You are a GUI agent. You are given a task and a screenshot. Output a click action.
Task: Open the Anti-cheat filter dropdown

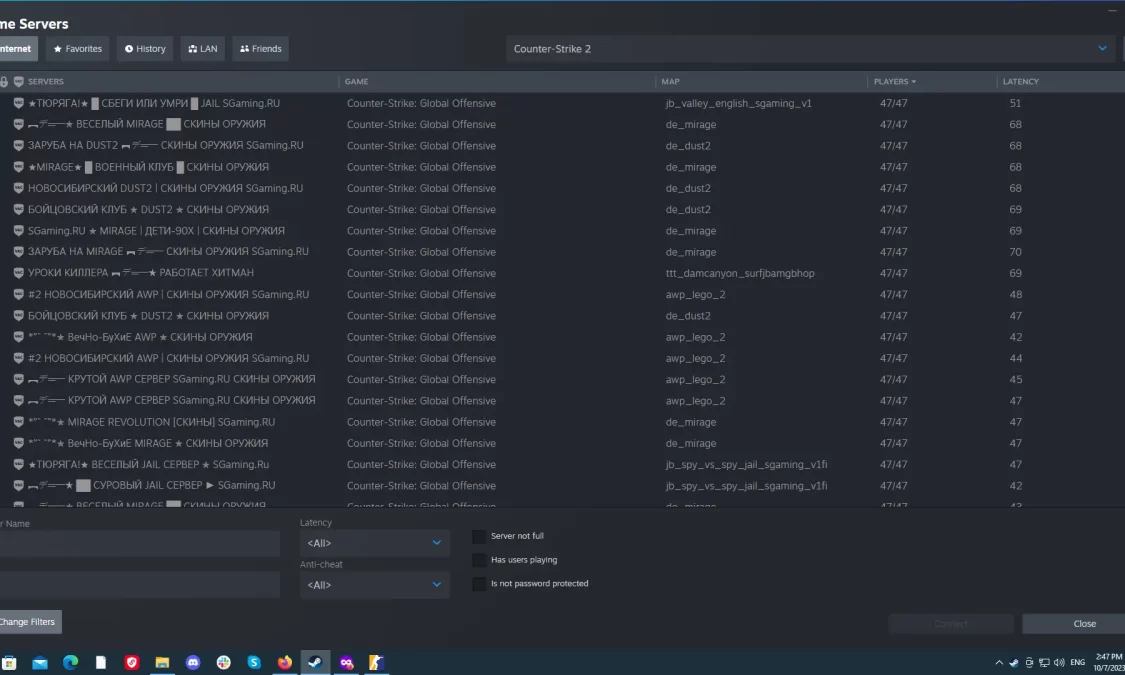tap(375, 585)
